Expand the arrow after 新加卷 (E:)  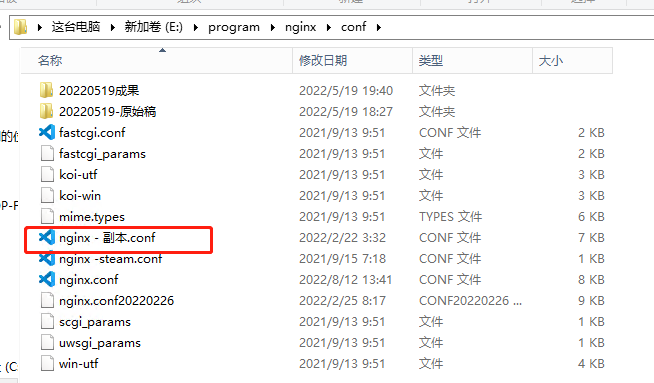click(196, 28)
